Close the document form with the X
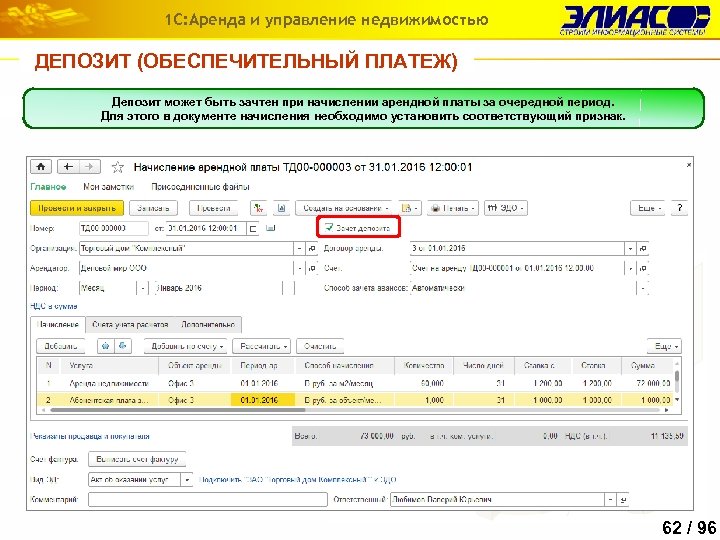 point(689,164)
